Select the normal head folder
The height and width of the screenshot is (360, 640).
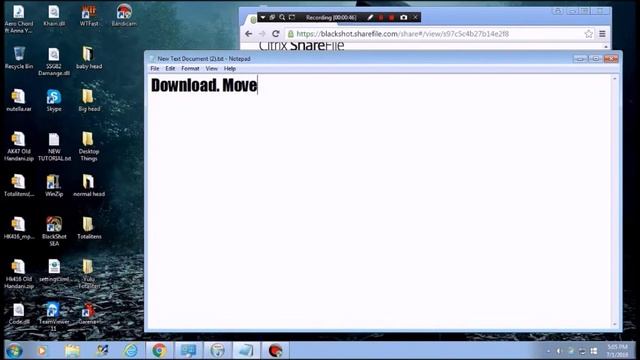click(89, 186)
